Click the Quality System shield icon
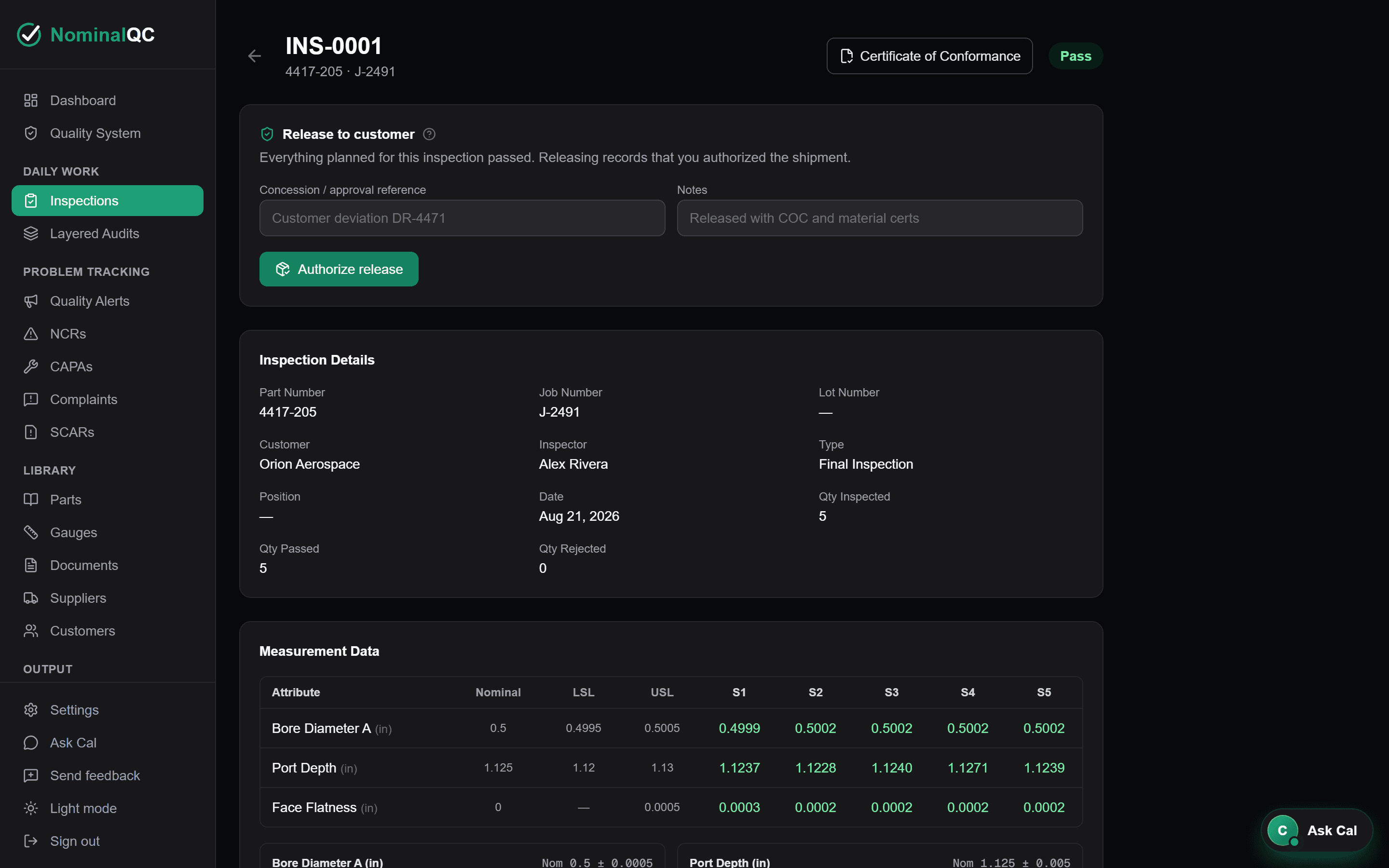 (x=31, y=133)
